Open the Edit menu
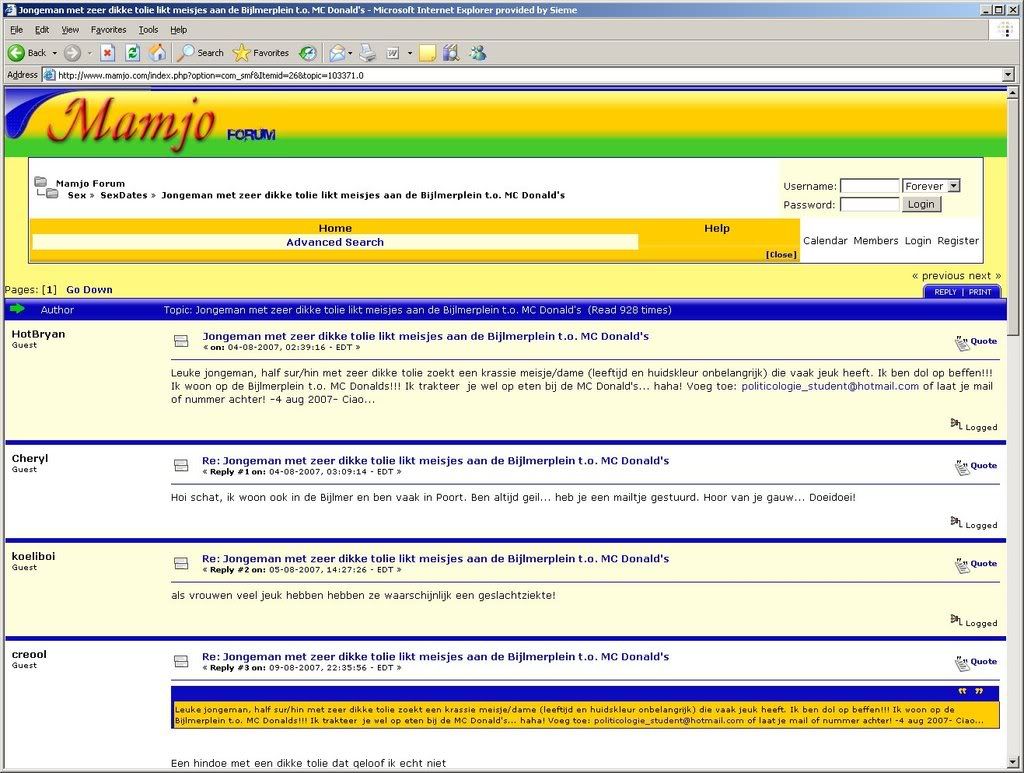1024x773 pixels. [42, 29]
